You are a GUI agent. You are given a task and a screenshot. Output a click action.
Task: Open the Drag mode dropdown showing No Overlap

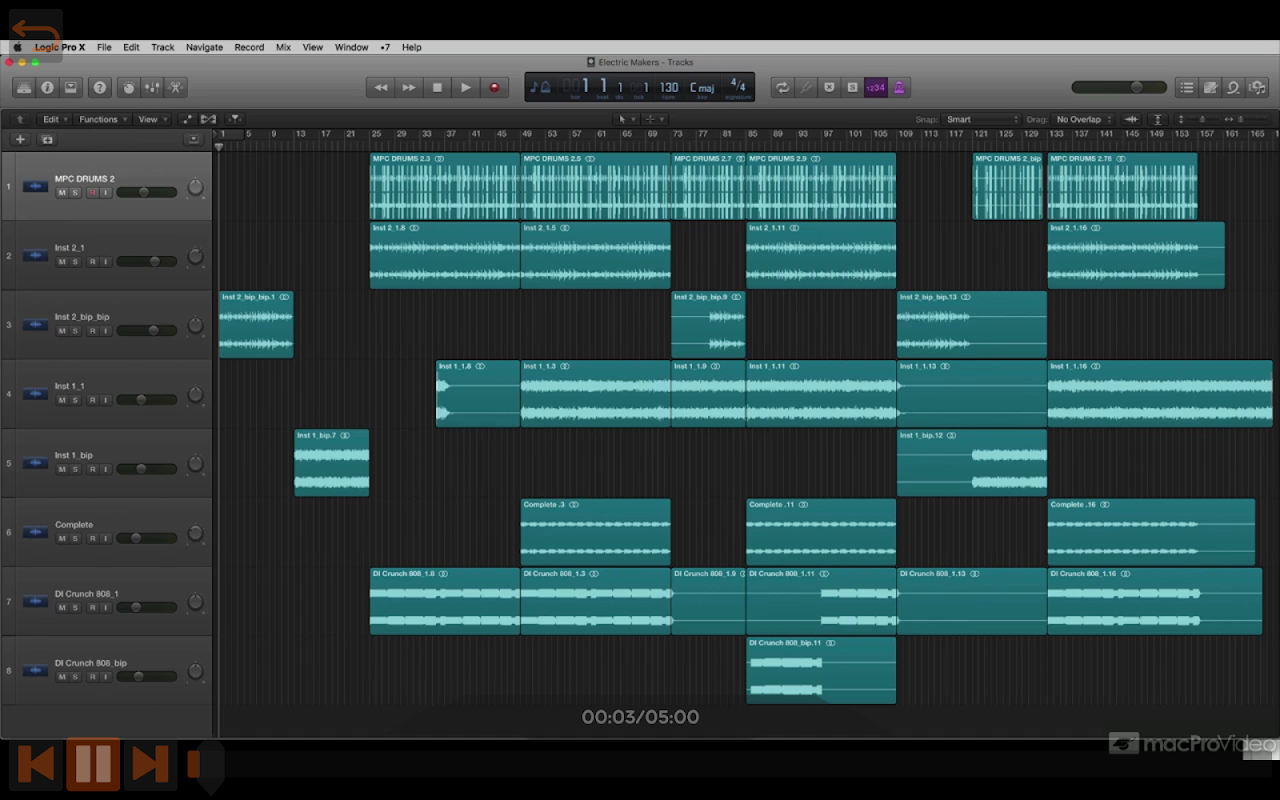pos(1084,120)
